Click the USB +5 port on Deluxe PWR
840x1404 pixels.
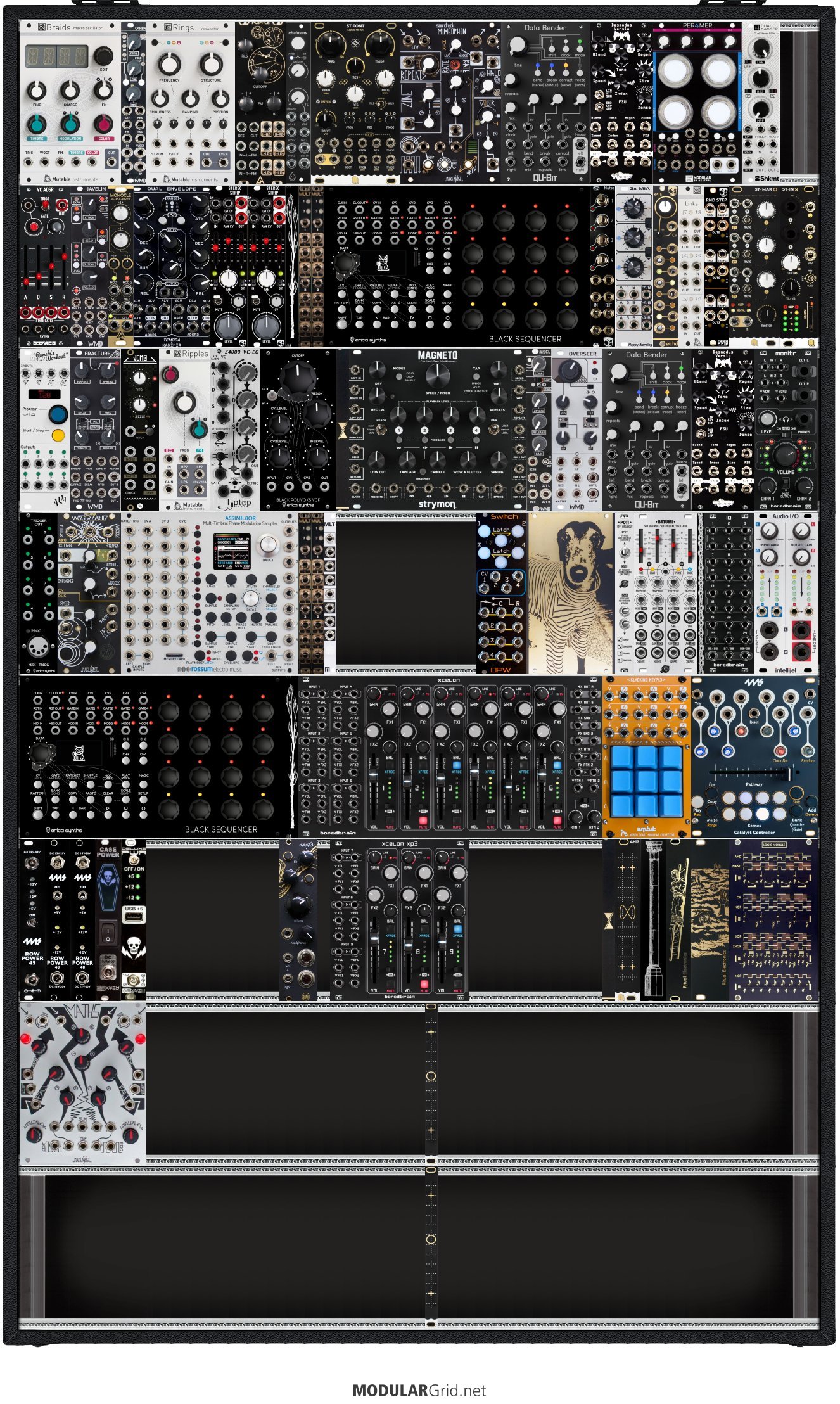tap(133, 917)
